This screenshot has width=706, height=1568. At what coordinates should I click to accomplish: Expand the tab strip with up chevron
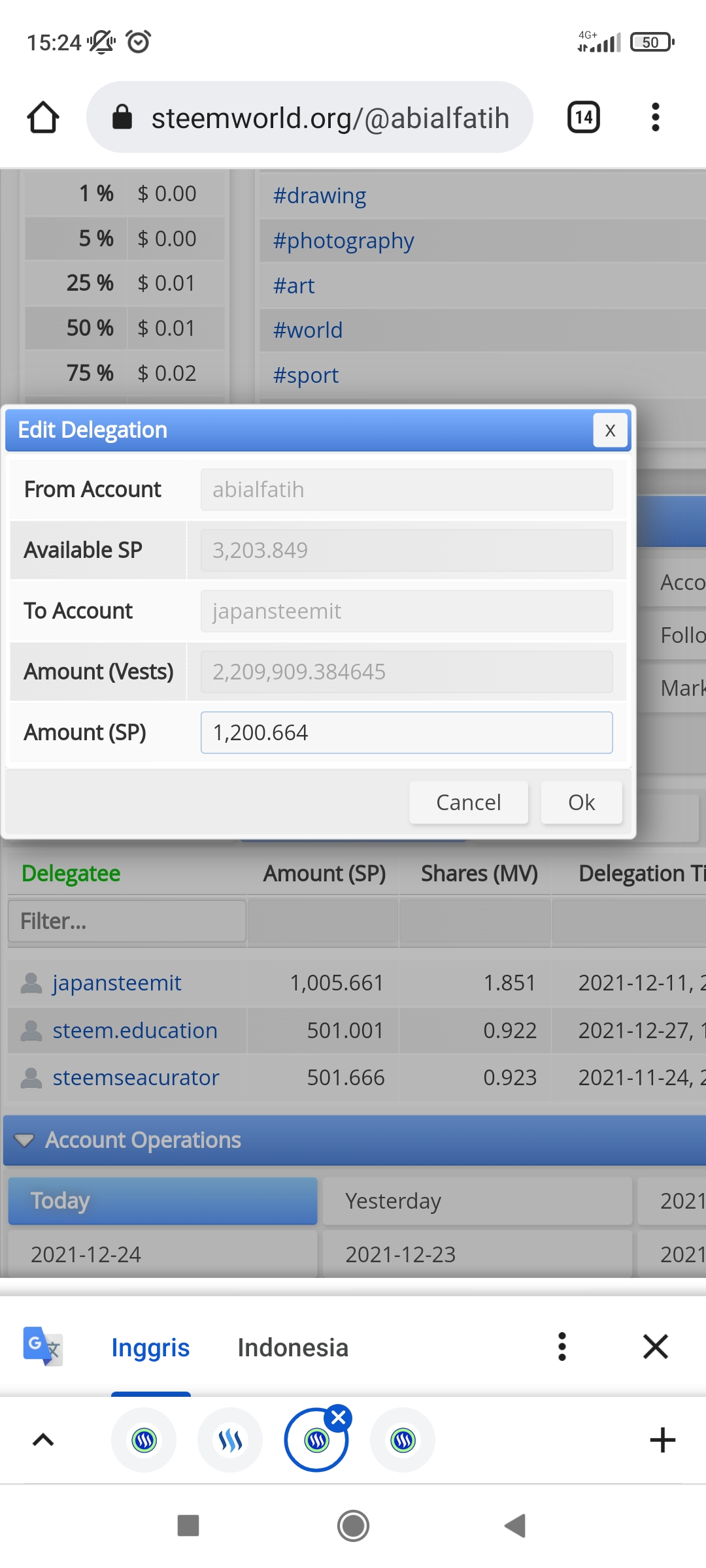pyautogui.click(x=43, y=1440)
